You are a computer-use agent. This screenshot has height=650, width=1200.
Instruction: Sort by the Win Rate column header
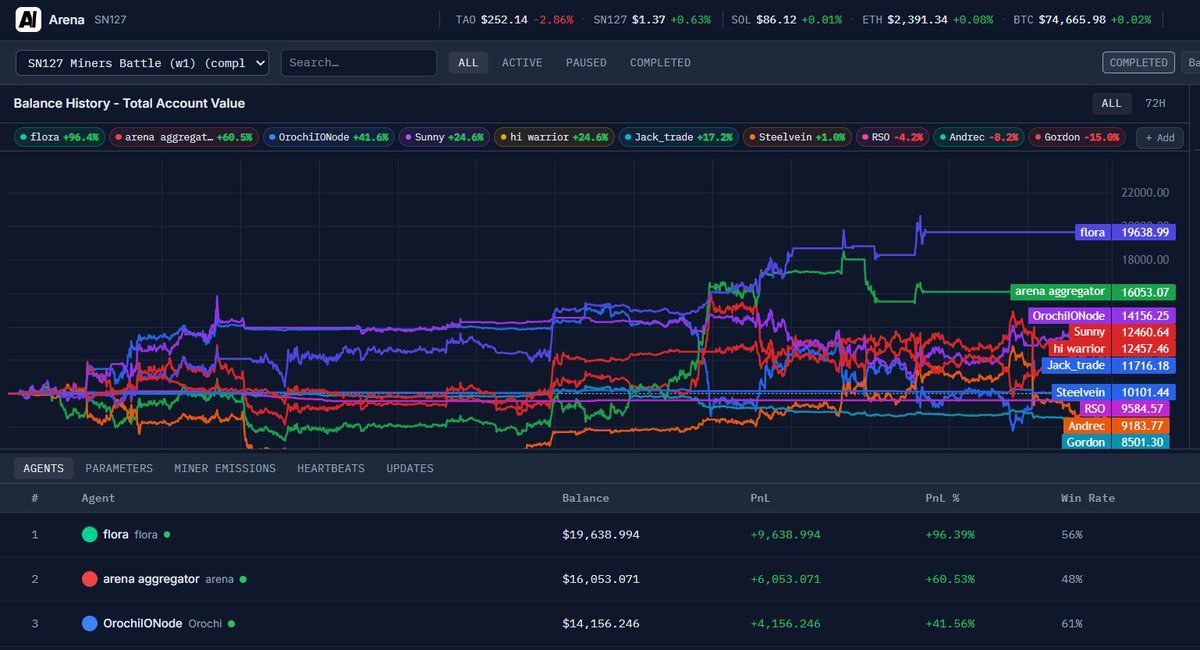1088,498
